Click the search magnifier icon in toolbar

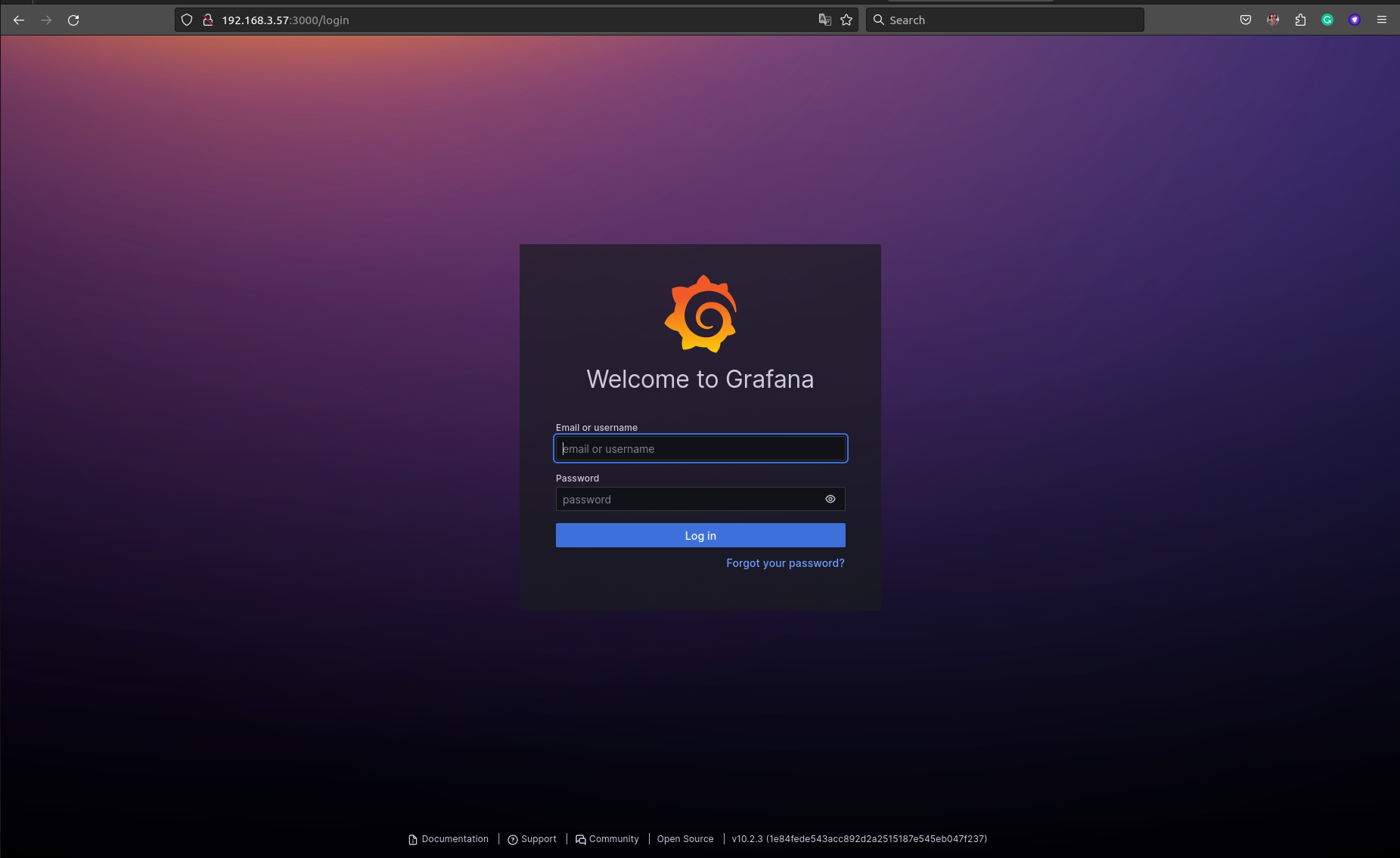click(879, 20)
